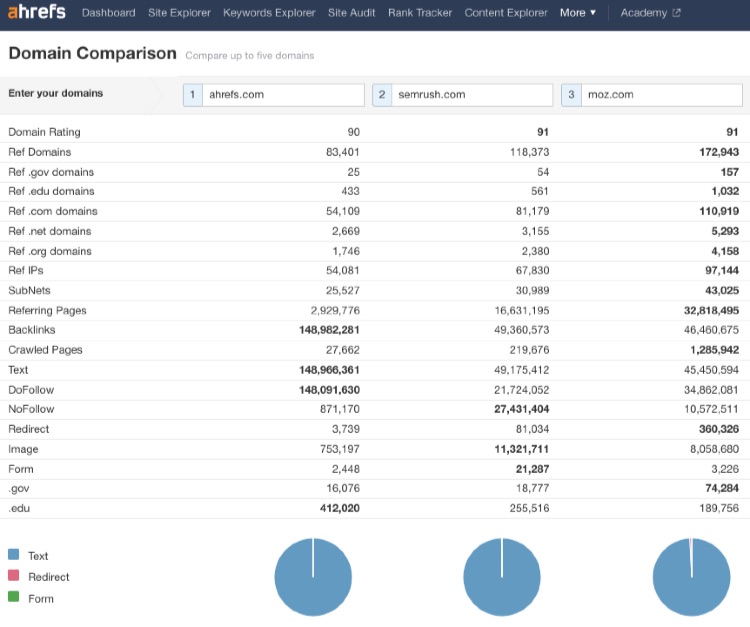750x627 pixels.
Task: Edit the second domain field semrush.com
Action: tap(472, 95)
